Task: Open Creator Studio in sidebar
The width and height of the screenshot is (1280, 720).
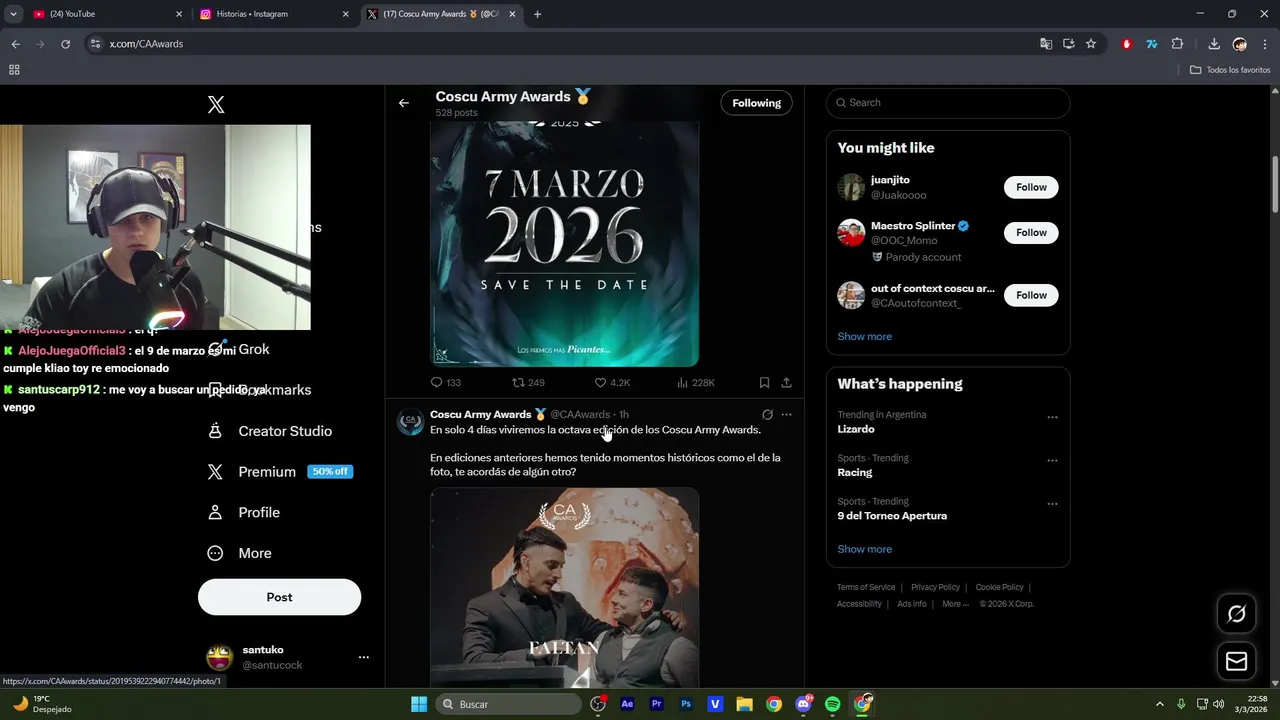Action: [x=270, y=431]
